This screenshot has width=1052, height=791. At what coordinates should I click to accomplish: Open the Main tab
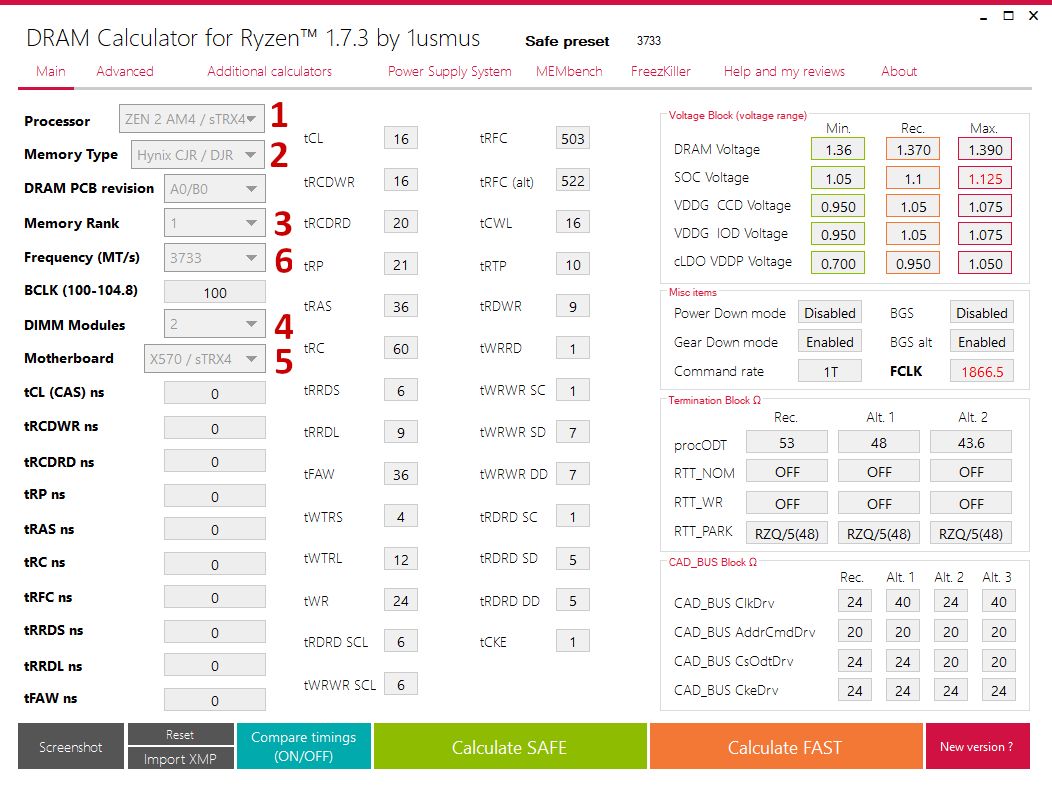click(x=50, y=71)
